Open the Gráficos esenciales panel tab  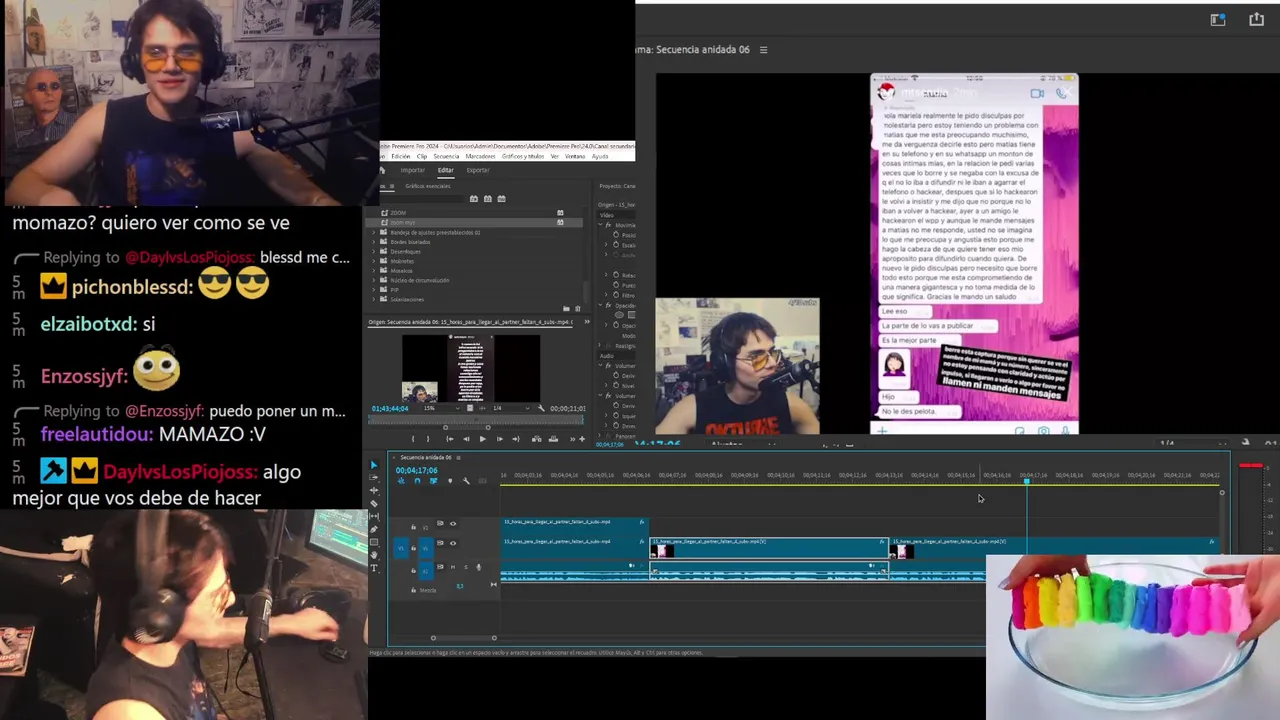coord(427,186)
